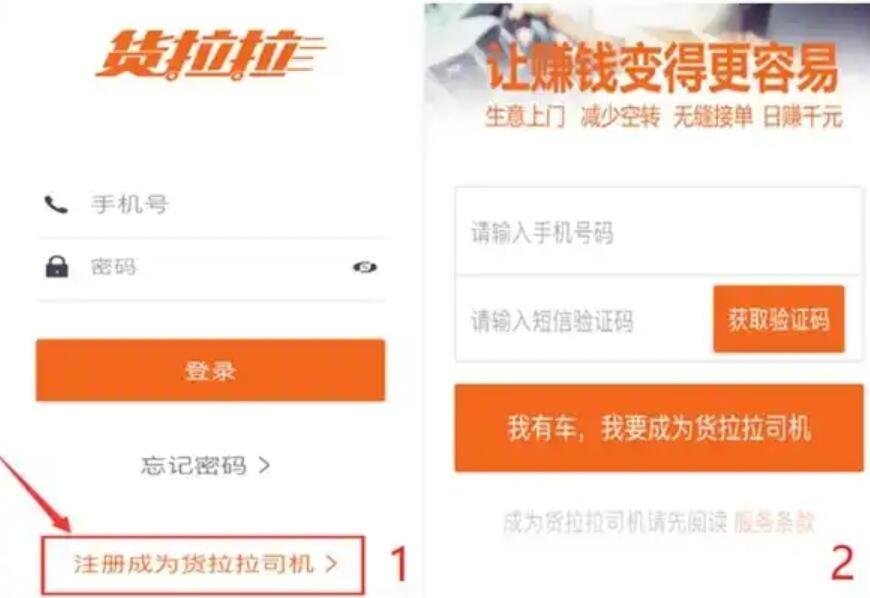The image size is (870, 598).
Task: Click the red number 2 marker
Action: point(842,563)
